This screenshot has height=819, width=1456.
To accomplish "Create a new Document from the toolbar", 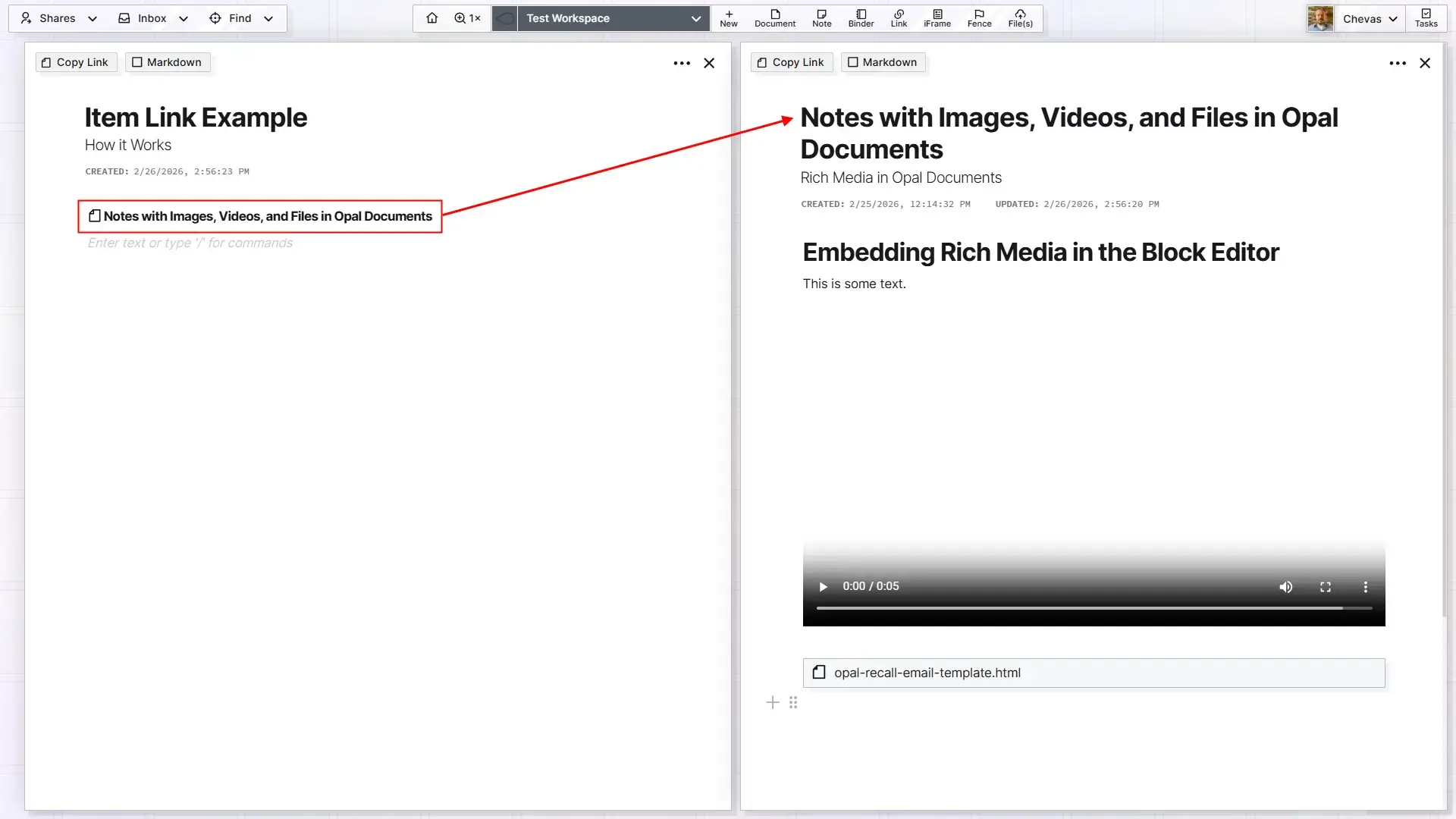I will pyautogui.click(x=774, y=18).
